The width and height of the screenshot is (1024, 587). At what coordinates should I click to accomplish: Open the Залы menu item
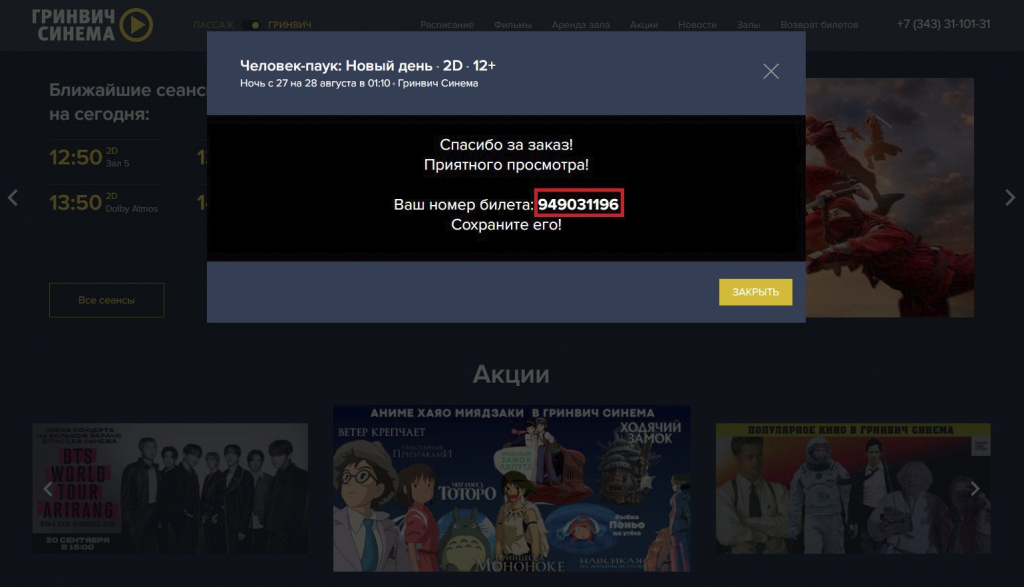748,25
